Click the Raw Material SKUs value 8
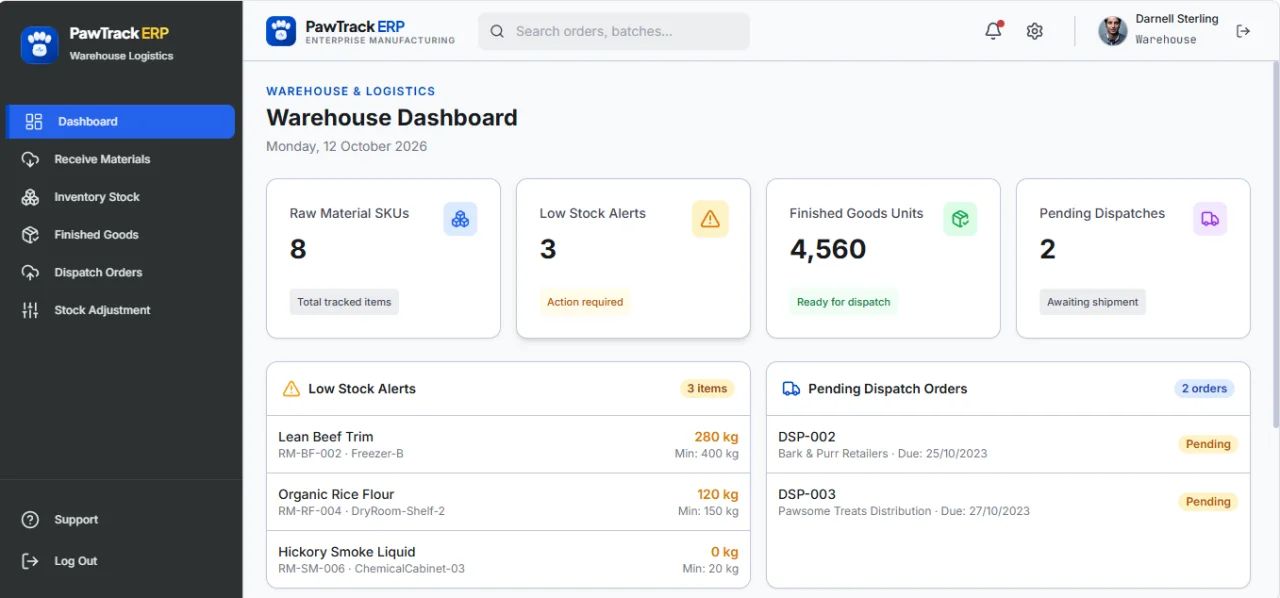 pyautogui.click(x=298, y=249)
